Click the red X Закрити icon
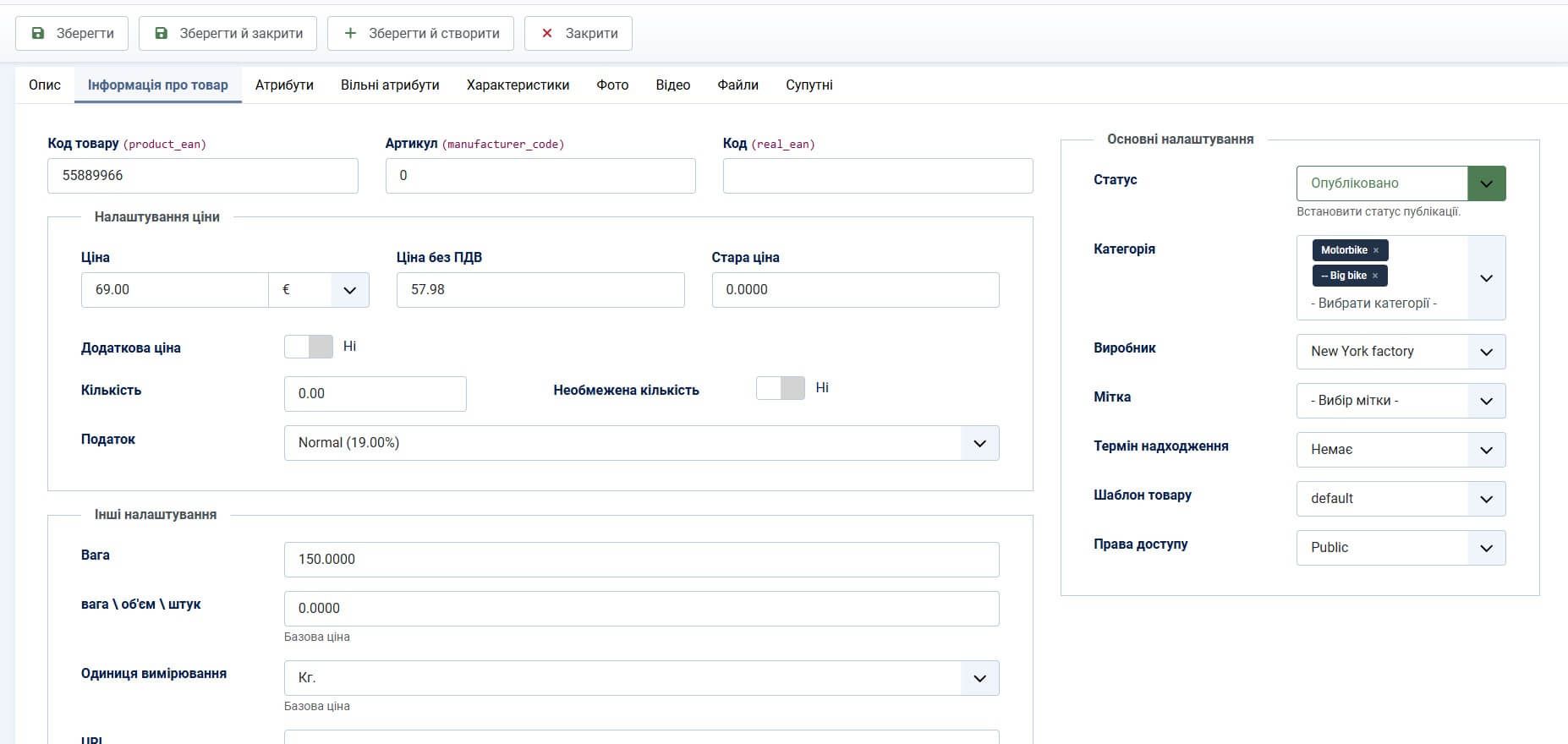The image size is (1568, 744). [x=546, y=33]
